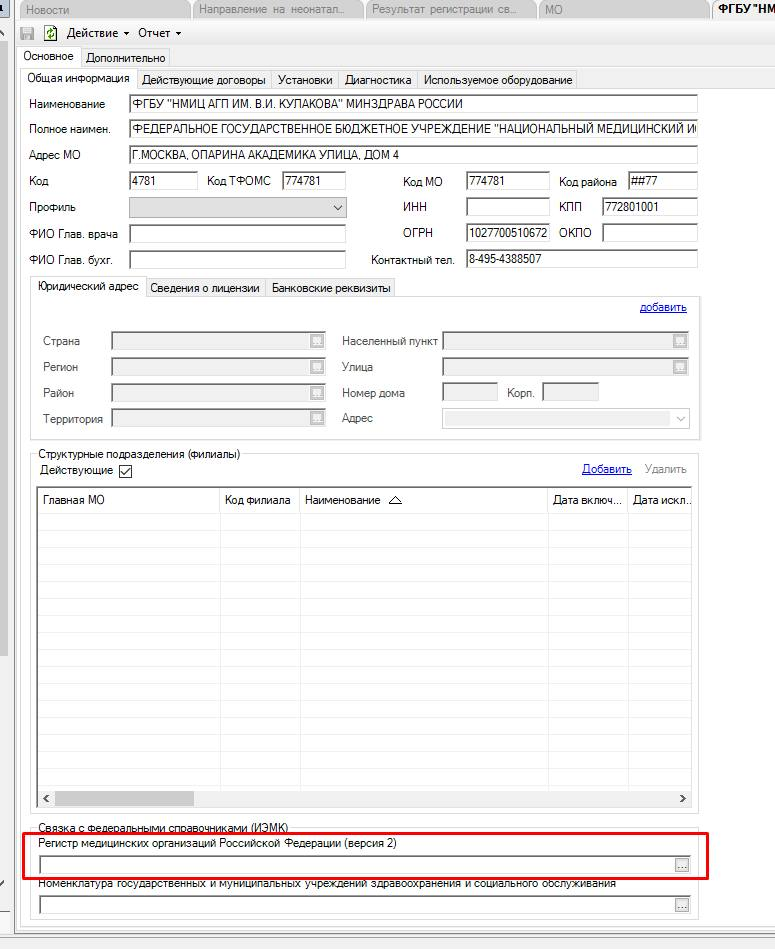
Task: Switch to the Основное tab
Action: (48, 56)
